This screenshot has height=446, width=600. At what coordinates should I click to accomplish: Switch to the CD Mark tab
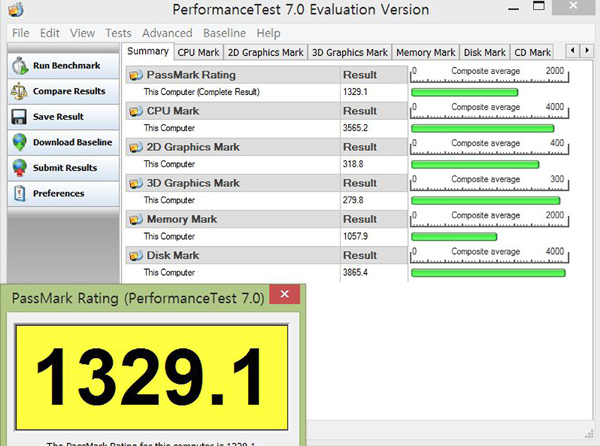[x=532, y=52]
